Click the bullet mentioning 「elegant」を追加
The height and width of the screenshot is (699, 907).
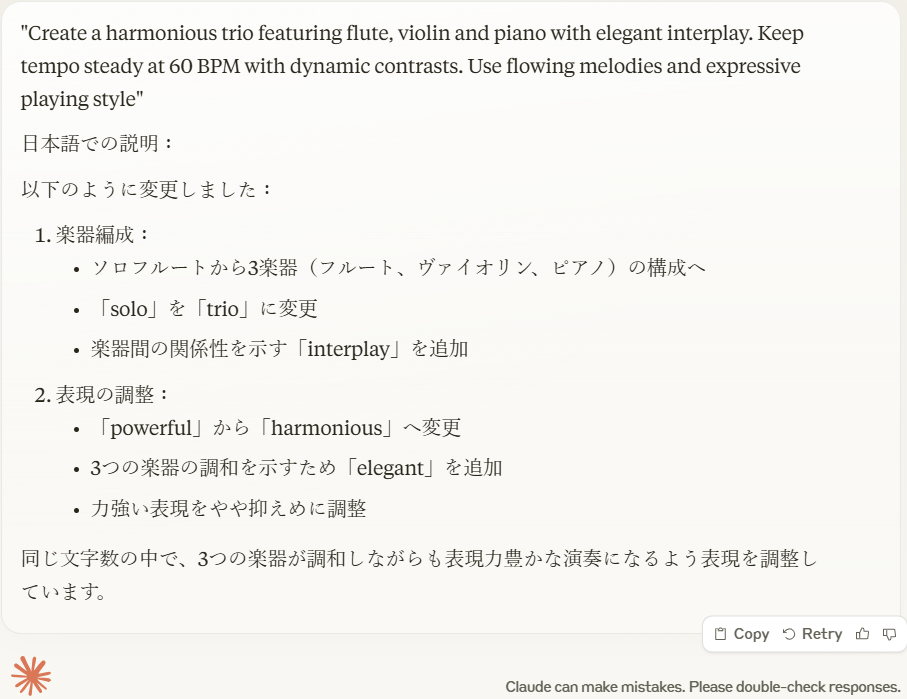click(x=296, y=468)
